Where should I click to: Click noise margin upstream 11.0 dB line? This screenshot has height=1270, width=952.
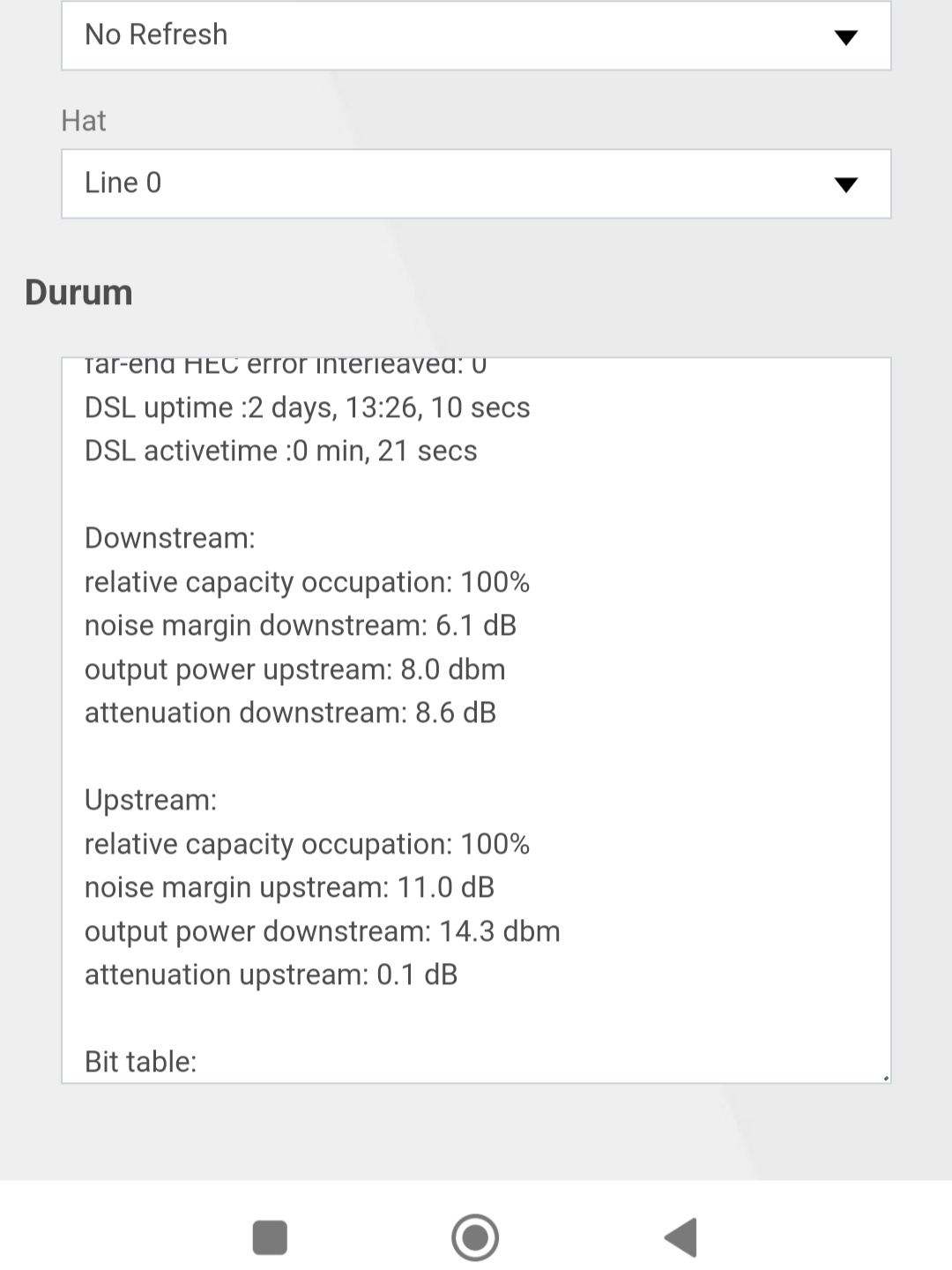(x=289, y=887)
